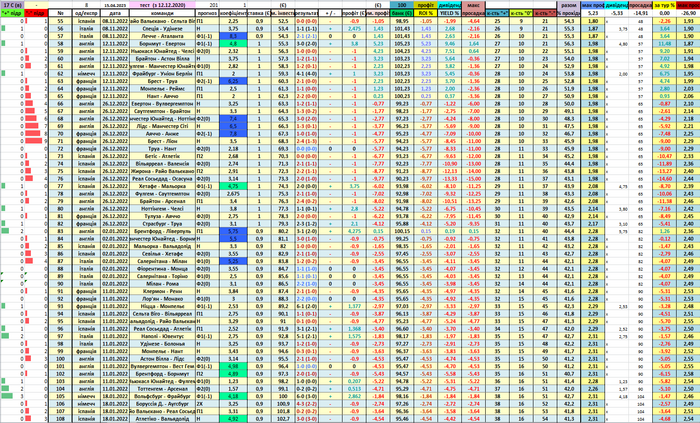
Task: Click the match cell 'Борнмут - Евертон'
Action: point(162,44)
